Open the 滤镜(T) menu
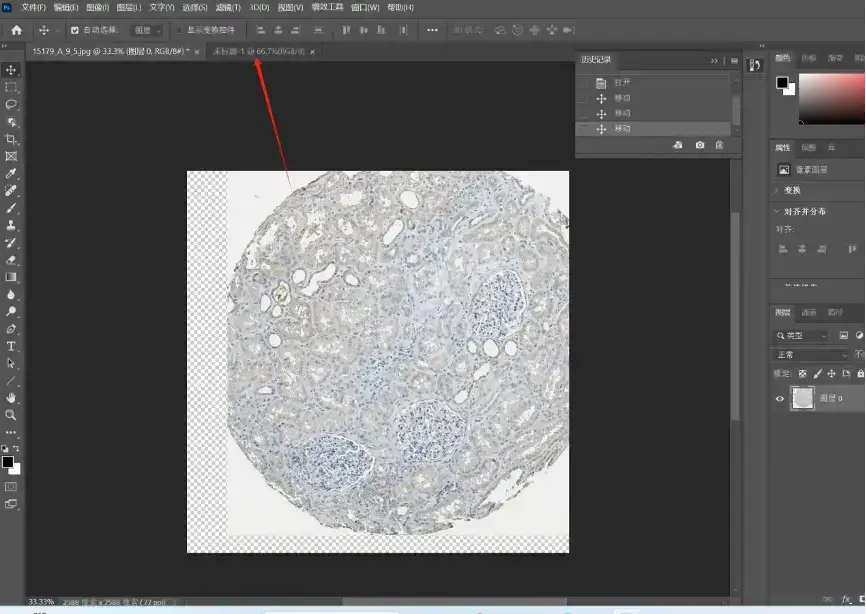This screenshot has height=614, width=866. [x=229, y=7]
